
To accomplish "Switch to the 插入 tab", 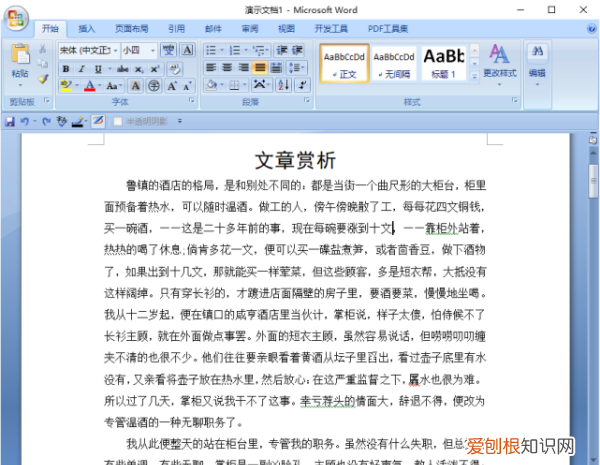I will 86,29.
